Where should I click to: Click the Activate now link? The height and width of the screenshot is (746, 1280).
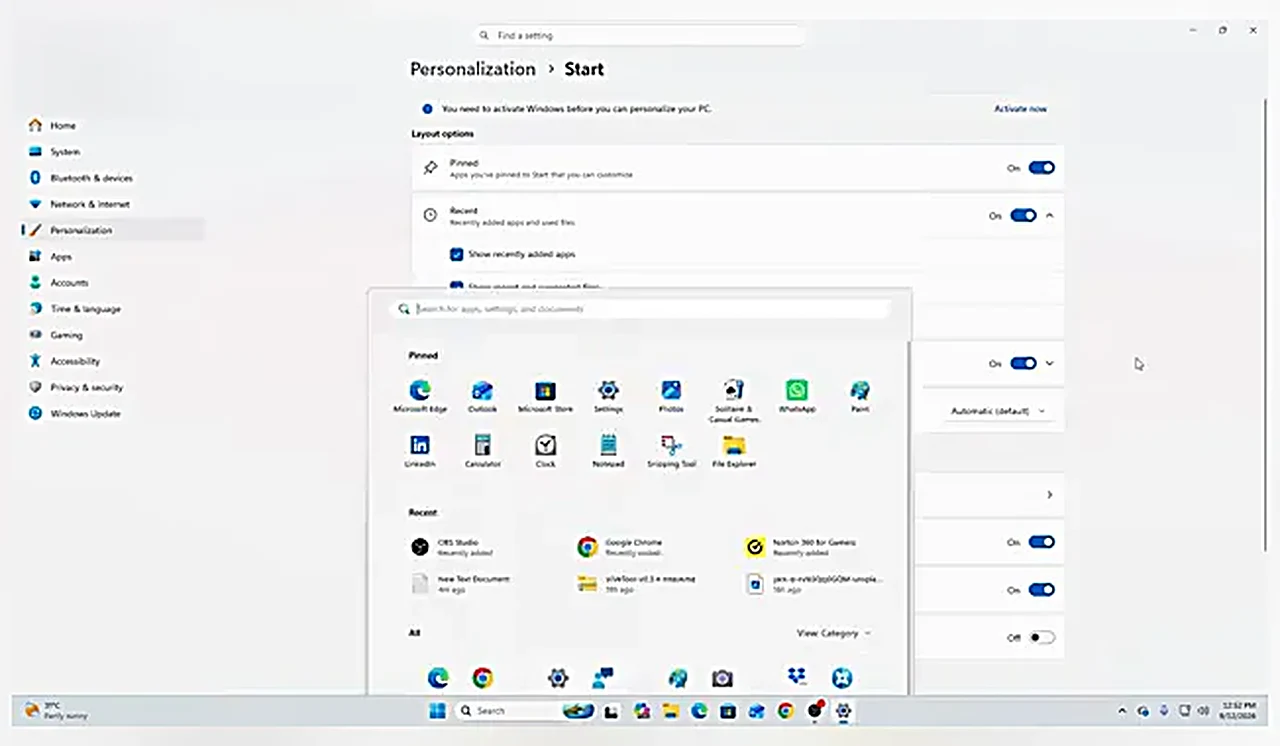(1020, 108)
